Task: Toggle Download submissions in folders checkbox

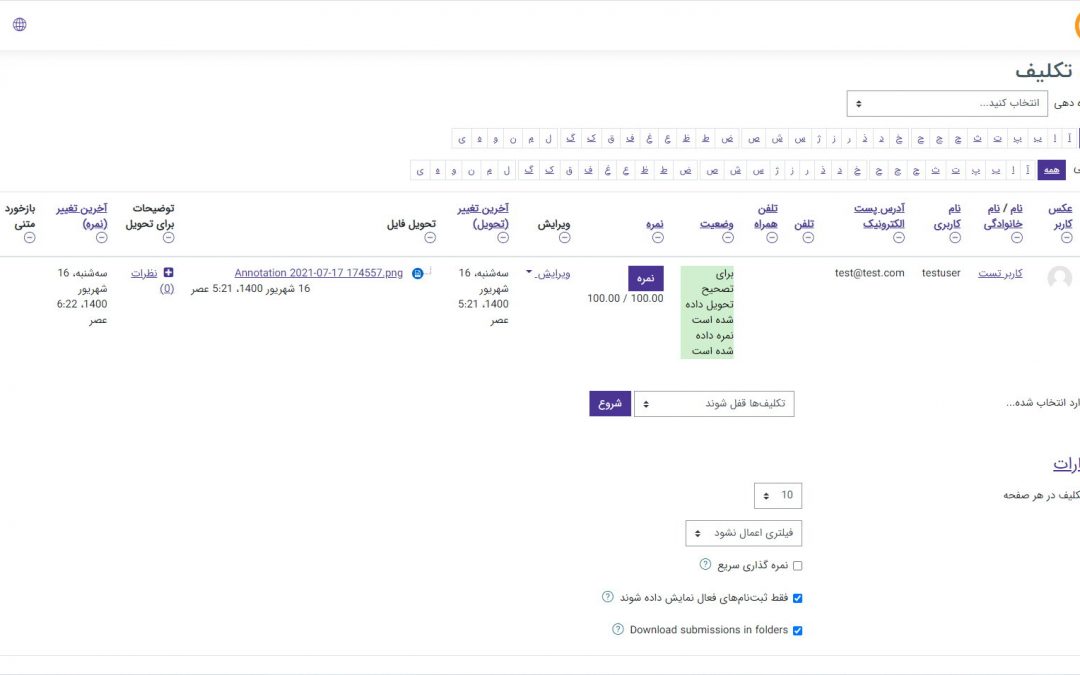Action: (x=797, y=631)
